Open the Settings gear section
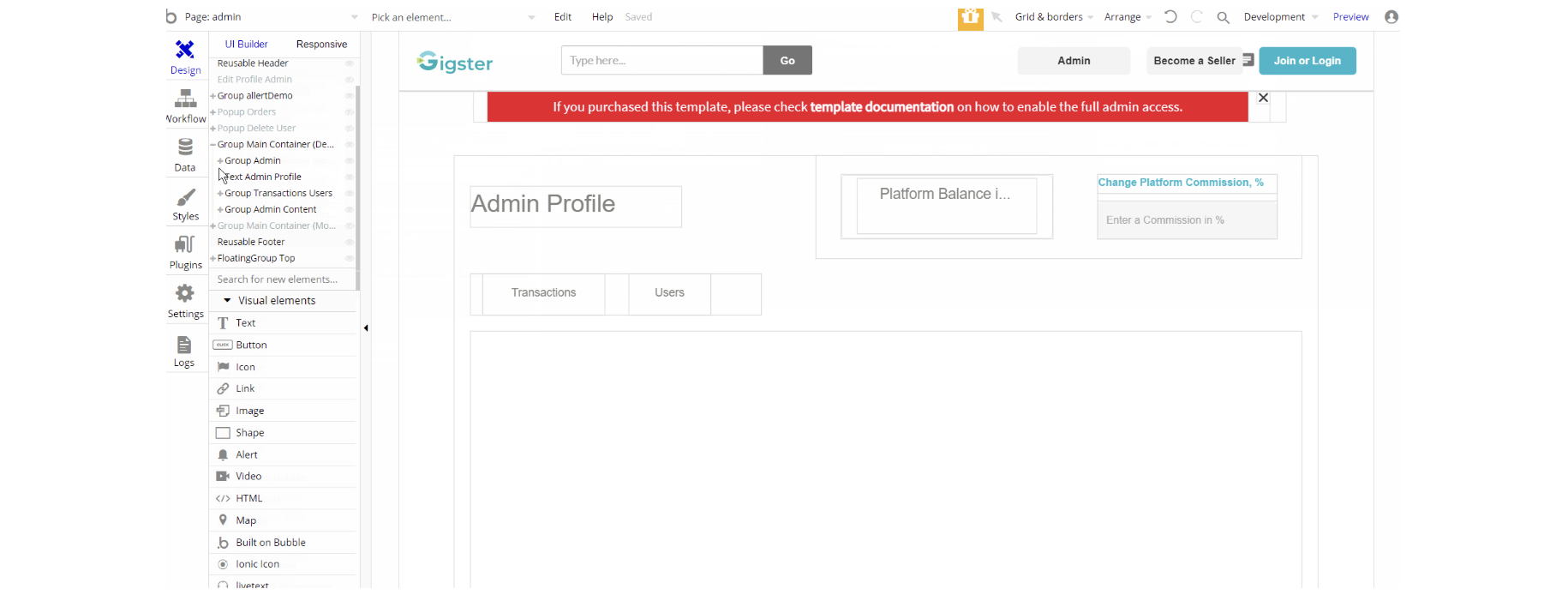This screenshot has width=1568, height=595. [185, 302]
